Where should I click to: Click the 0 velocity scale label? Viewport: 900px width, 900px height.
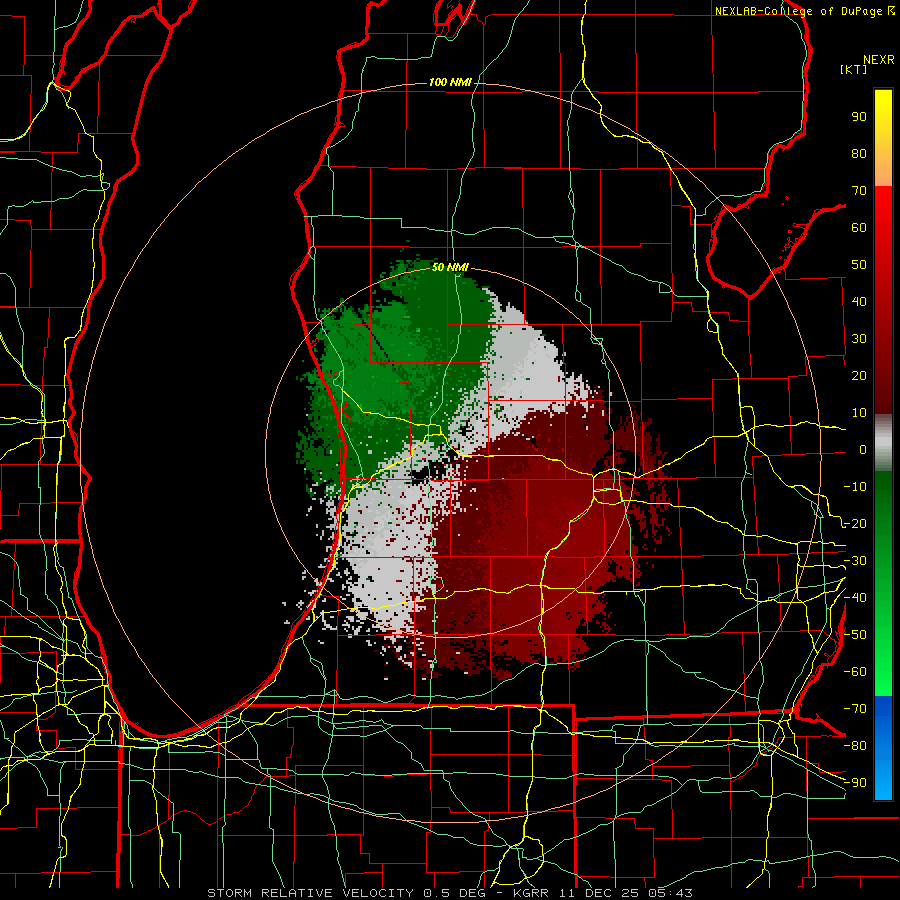(x=863, y=449)
